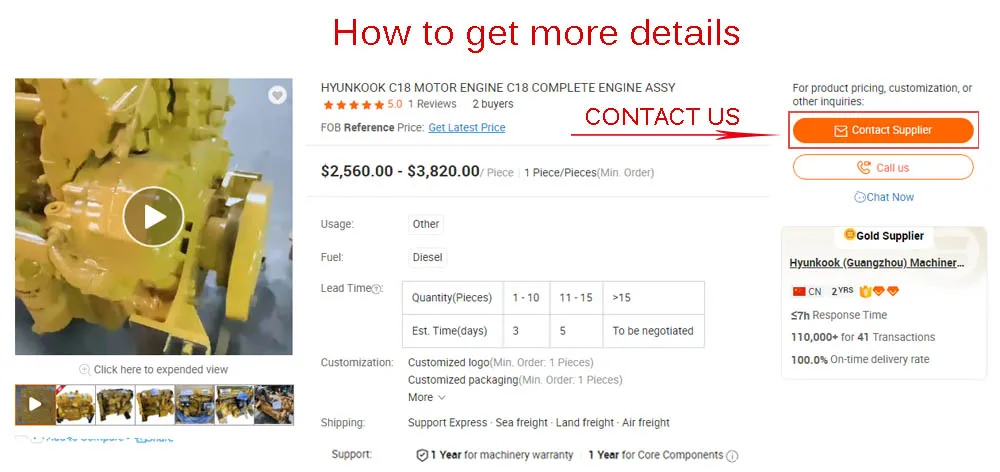Select the Diesel fuel option
Viewport: 1000px width, 472px height.
[427, 258]
